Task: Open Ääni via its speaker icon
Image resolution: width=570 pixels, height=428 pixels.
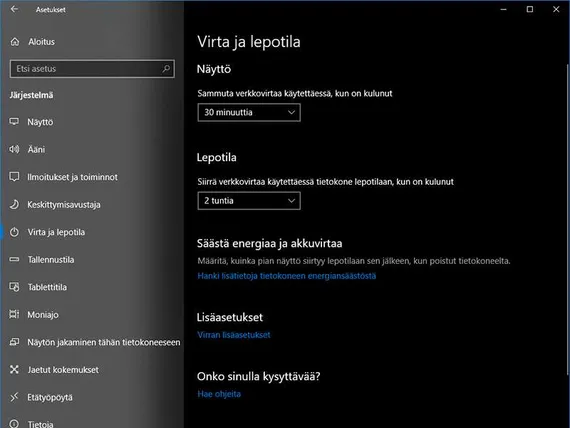Action: click(x=14, y=149)
